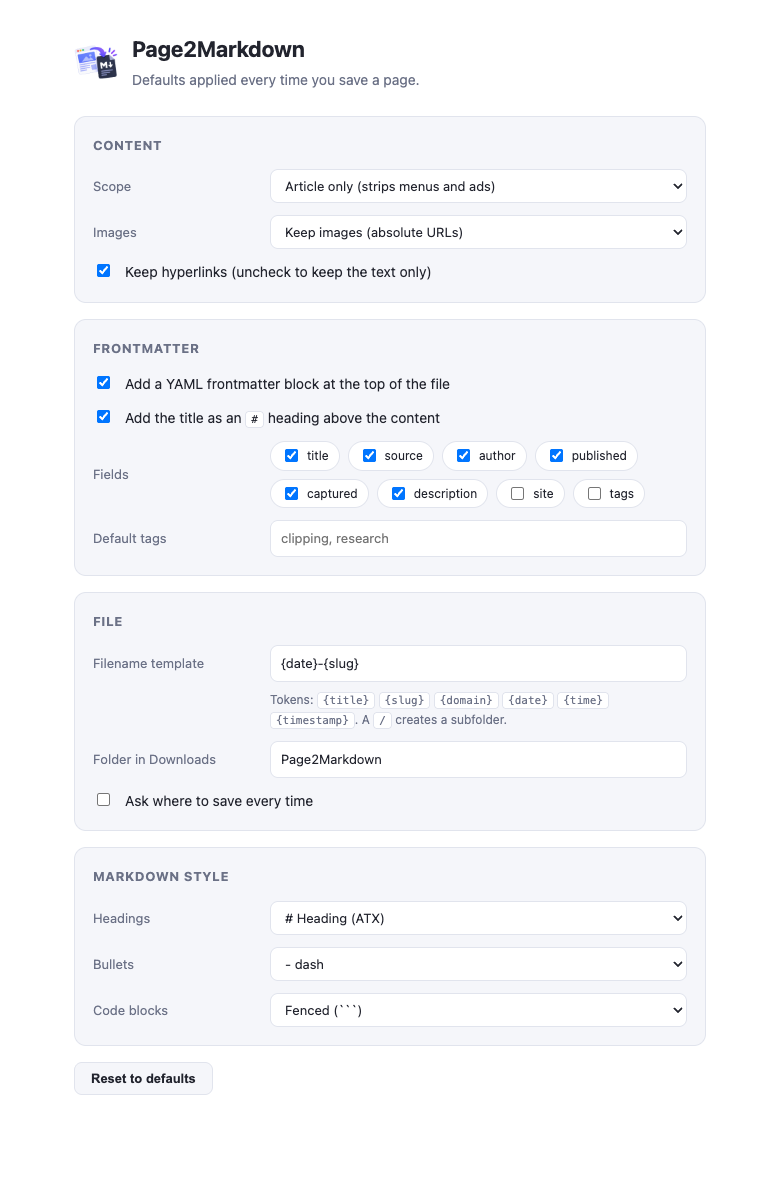Open the Images dropdown
The width and height of the screenshot is (780, 1180).
478,233
